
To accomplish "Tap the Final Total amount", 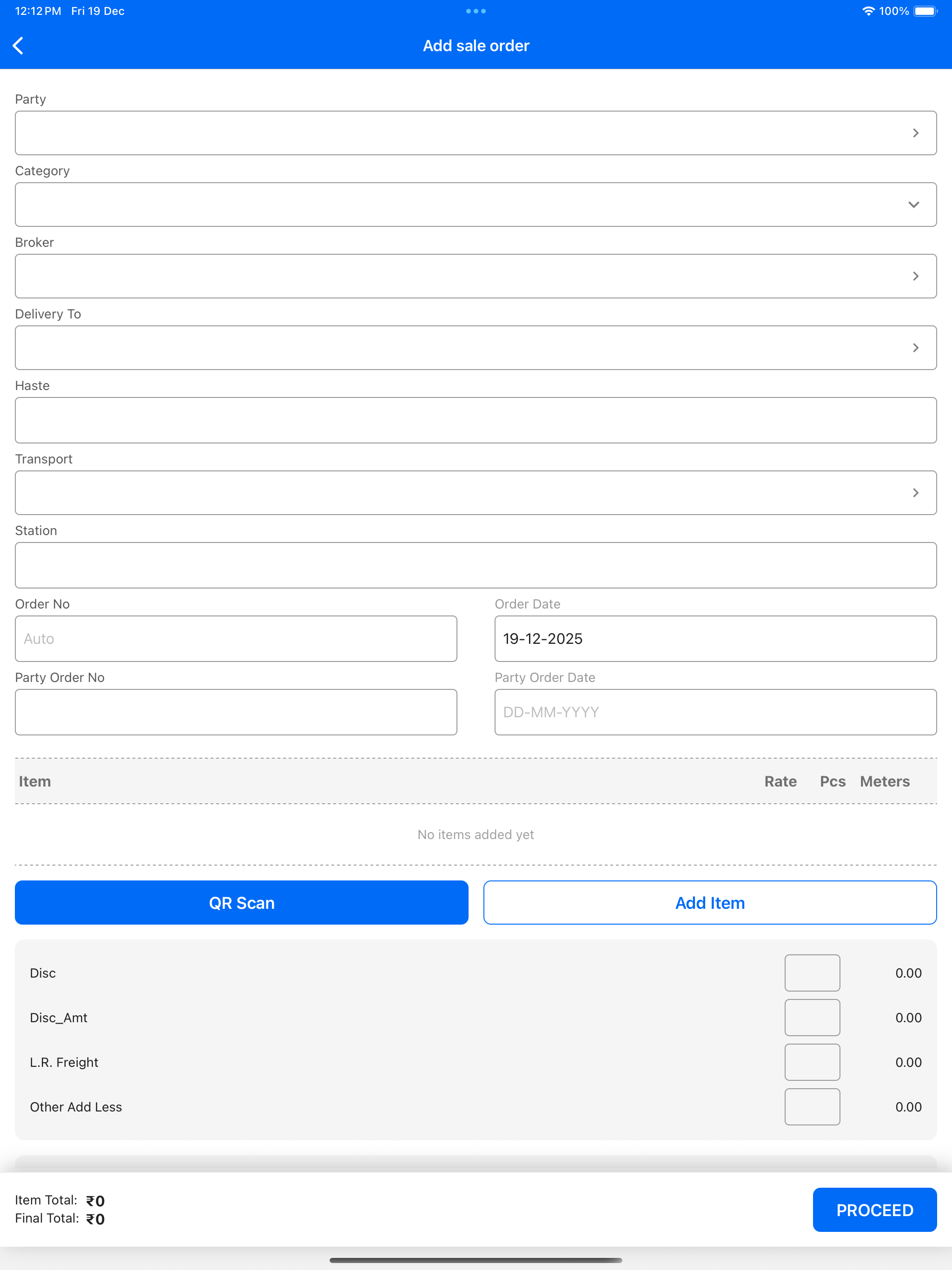I will [95, 1218].
